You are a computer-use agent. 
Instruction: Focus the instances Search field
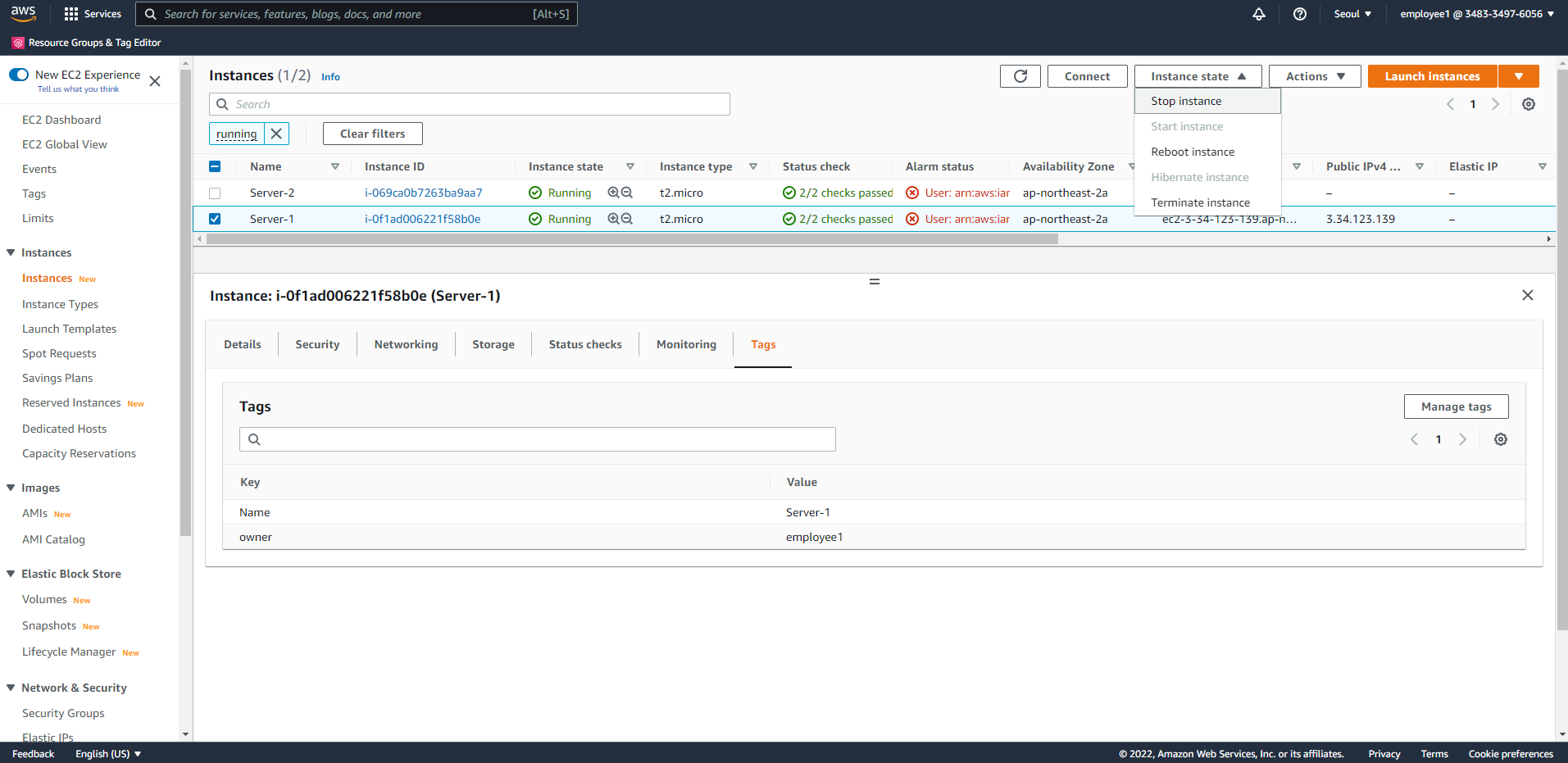[470, 104]
